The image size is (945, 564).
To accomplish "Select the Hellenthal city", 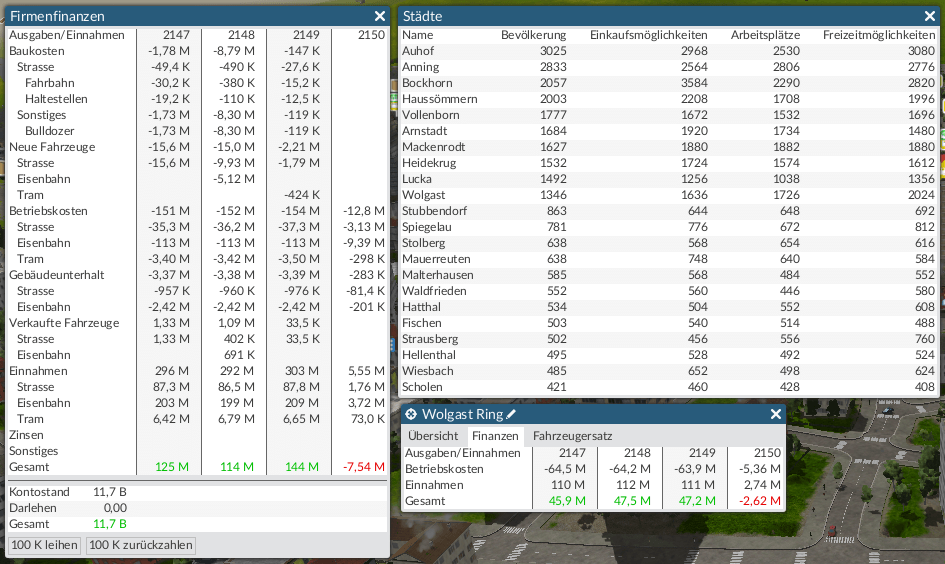I will pyautogui.click(x=668, y=354).
